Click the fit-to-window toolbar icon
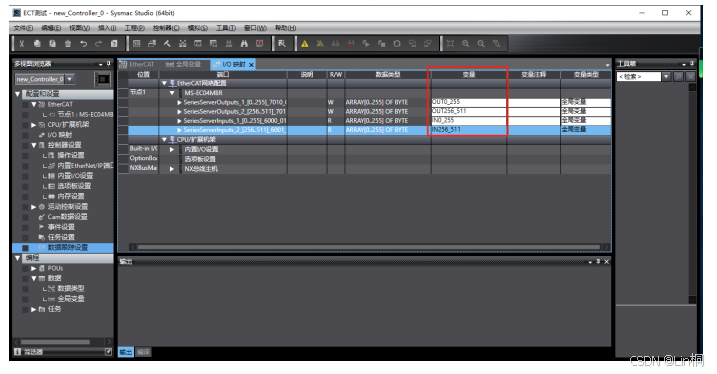This screenshot has height=374, width=717. tap(450, 43)
